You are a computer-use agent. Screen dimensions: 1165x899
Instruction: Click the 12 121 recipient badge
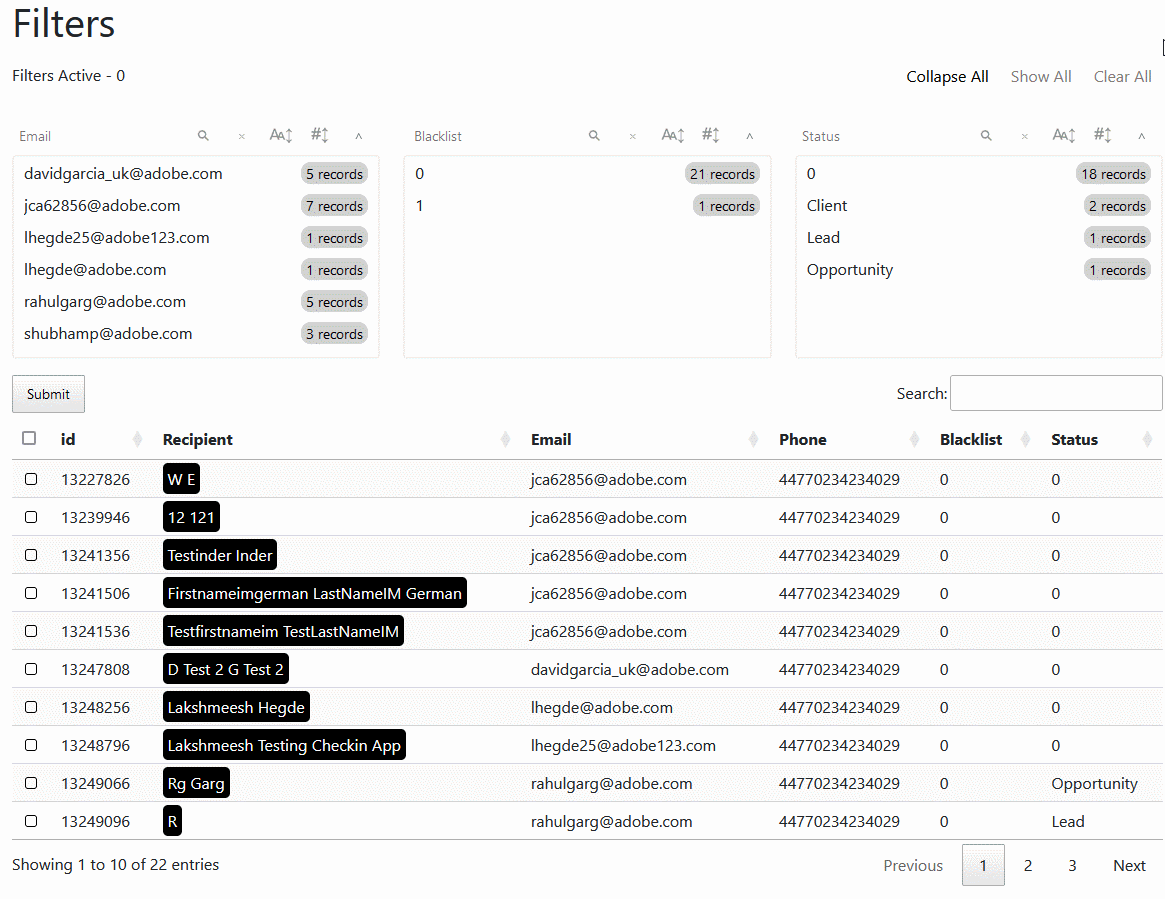pyautogui.click(x=191, y=517)
